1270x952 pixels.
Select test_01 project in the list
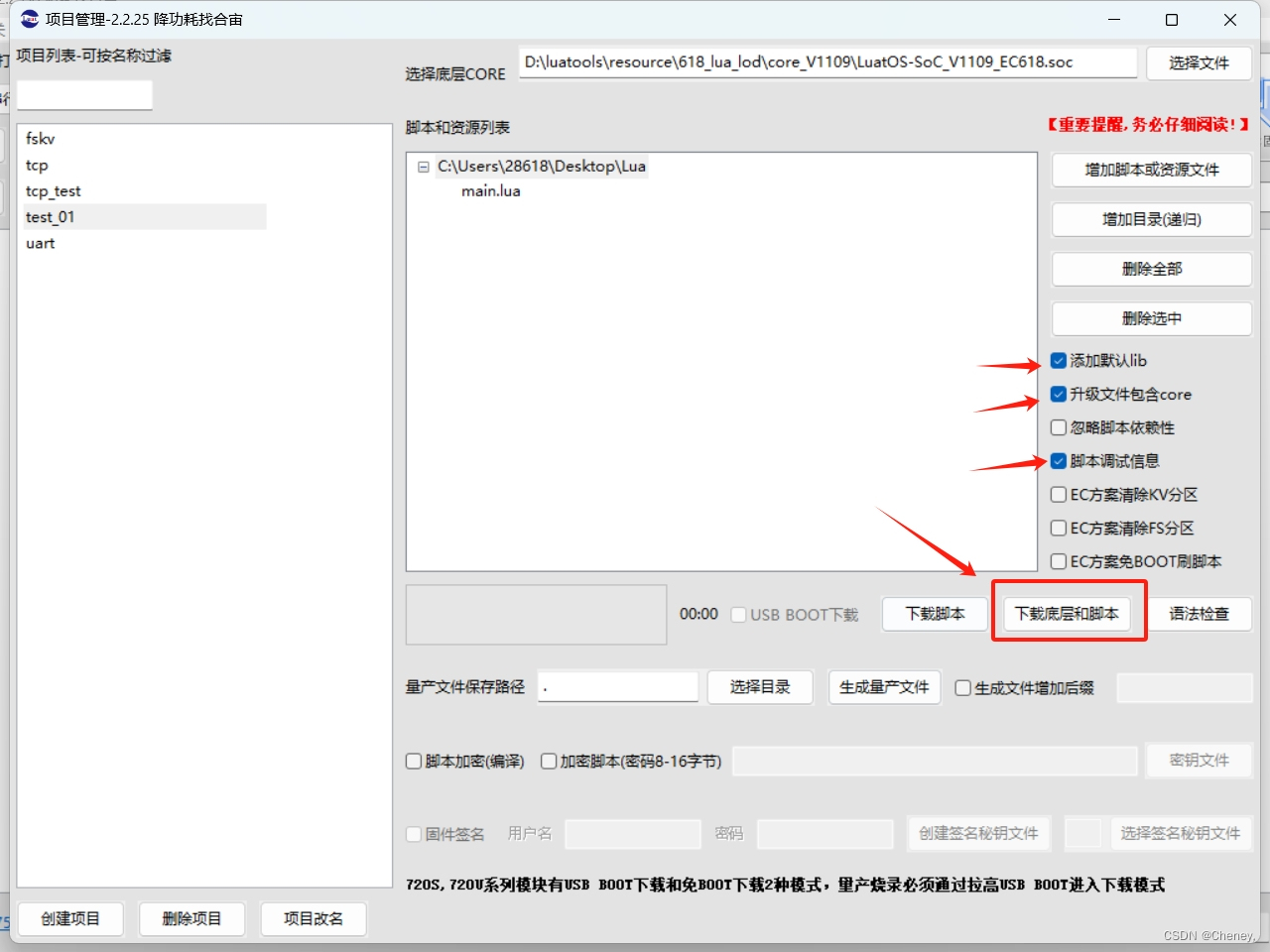pyautogui.click(x=145, y=217)
